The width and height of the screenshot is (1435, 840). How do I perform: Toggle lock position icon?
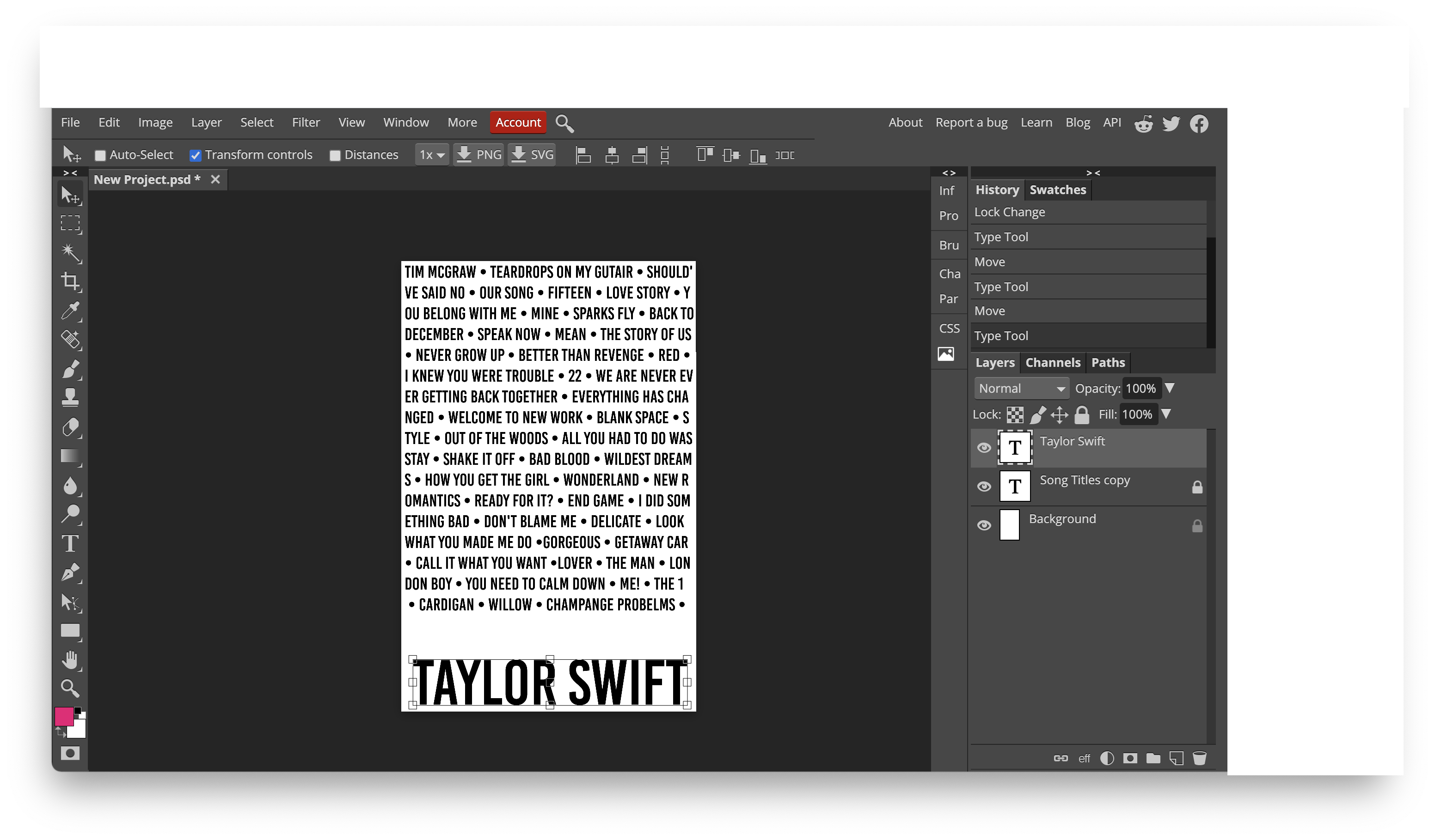point(1059,415)
